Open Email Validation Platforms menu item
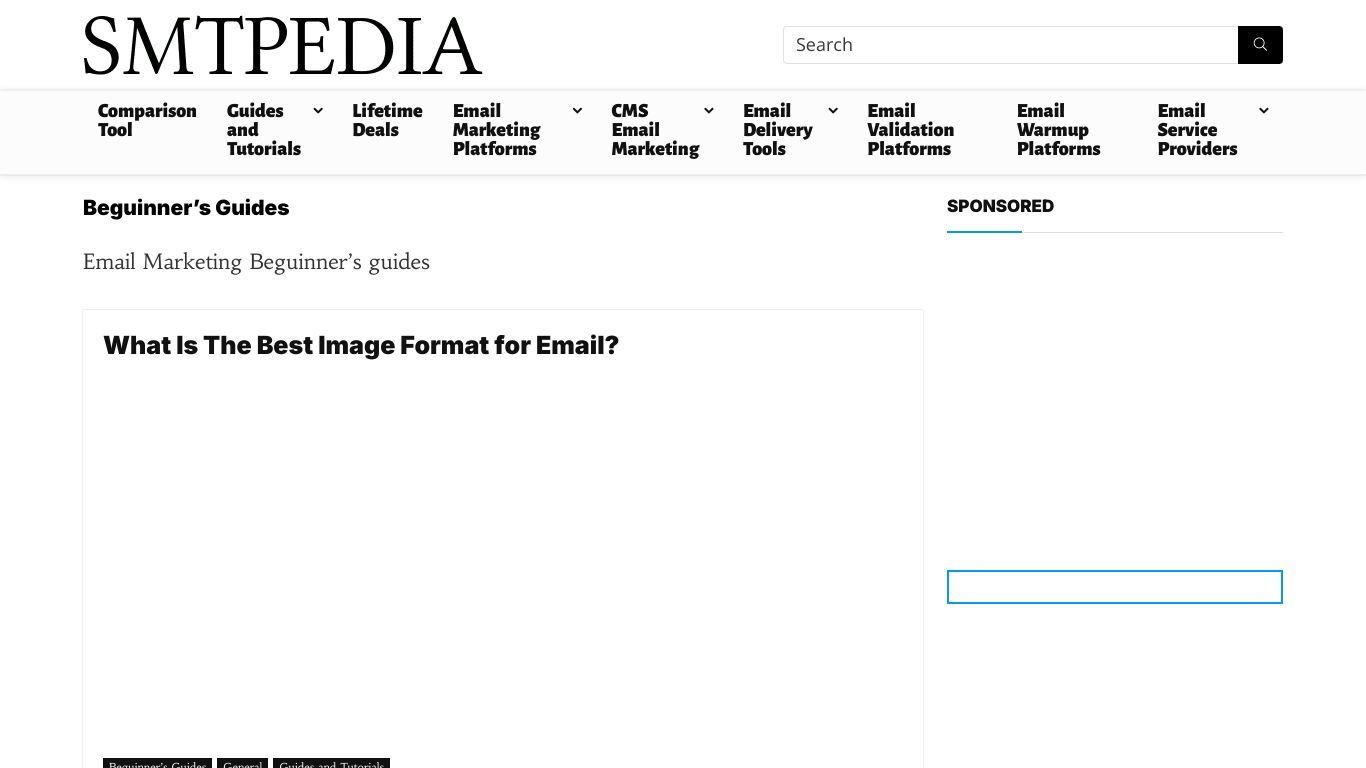 (910, 130)
